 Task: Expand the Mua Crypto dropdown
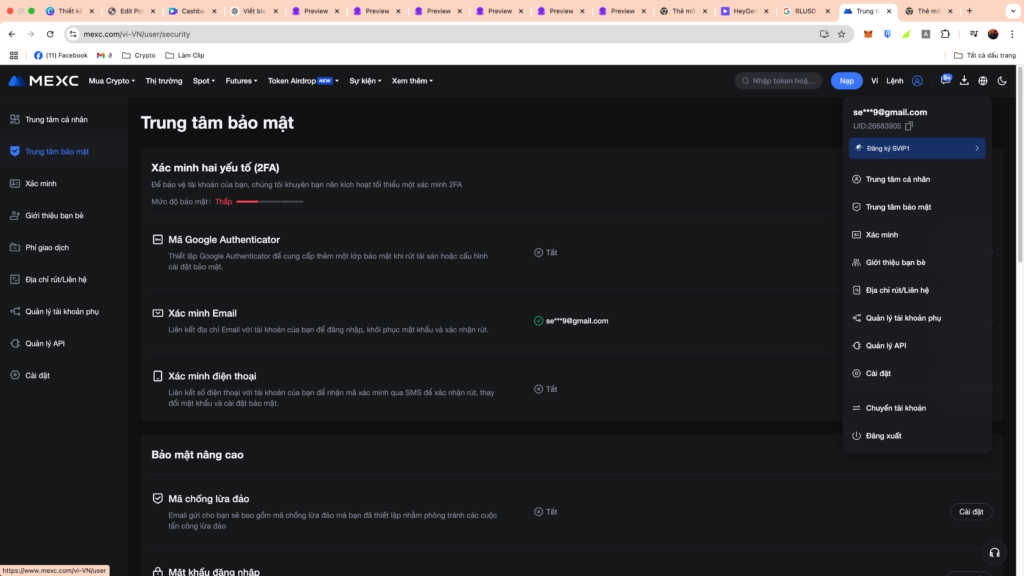[x=111, y=81]
